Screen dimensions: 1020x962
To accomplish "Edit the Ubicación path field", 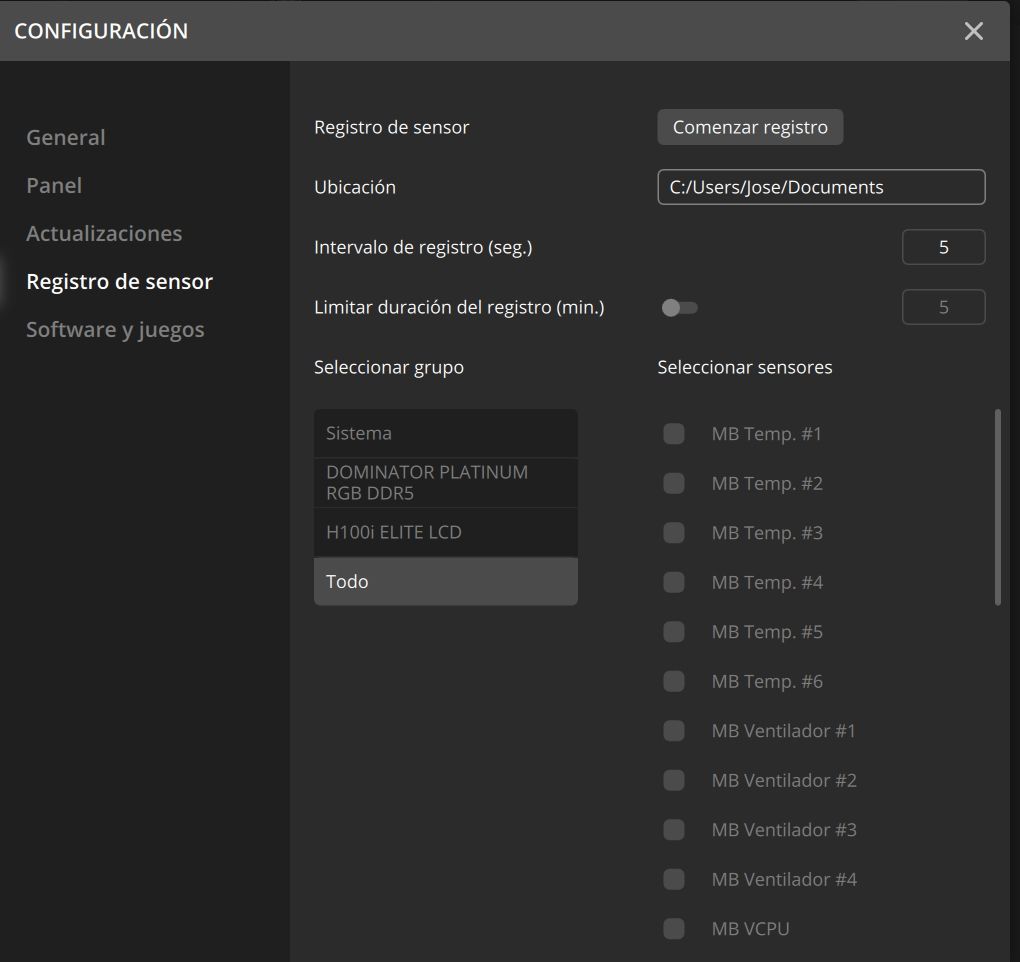I will tap(821, 187).
